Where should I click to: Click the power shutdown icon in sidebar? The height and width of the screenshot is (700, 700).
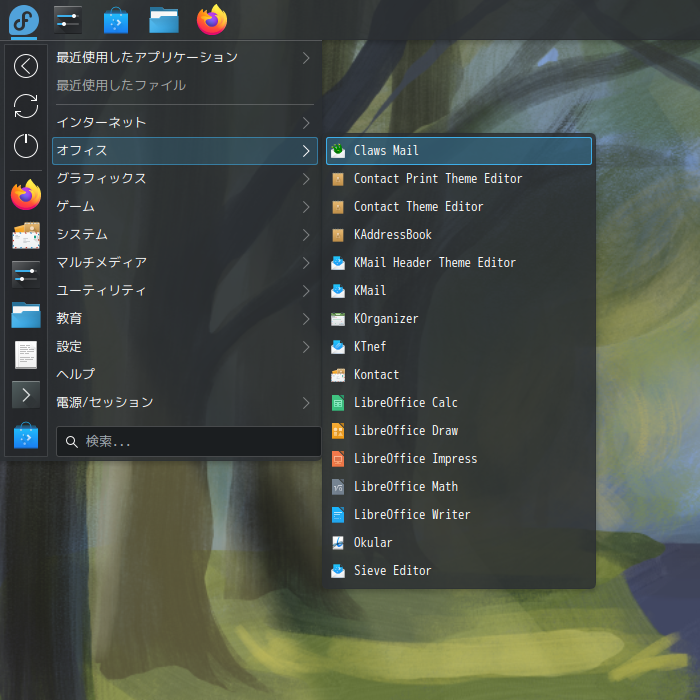[26, 146]
